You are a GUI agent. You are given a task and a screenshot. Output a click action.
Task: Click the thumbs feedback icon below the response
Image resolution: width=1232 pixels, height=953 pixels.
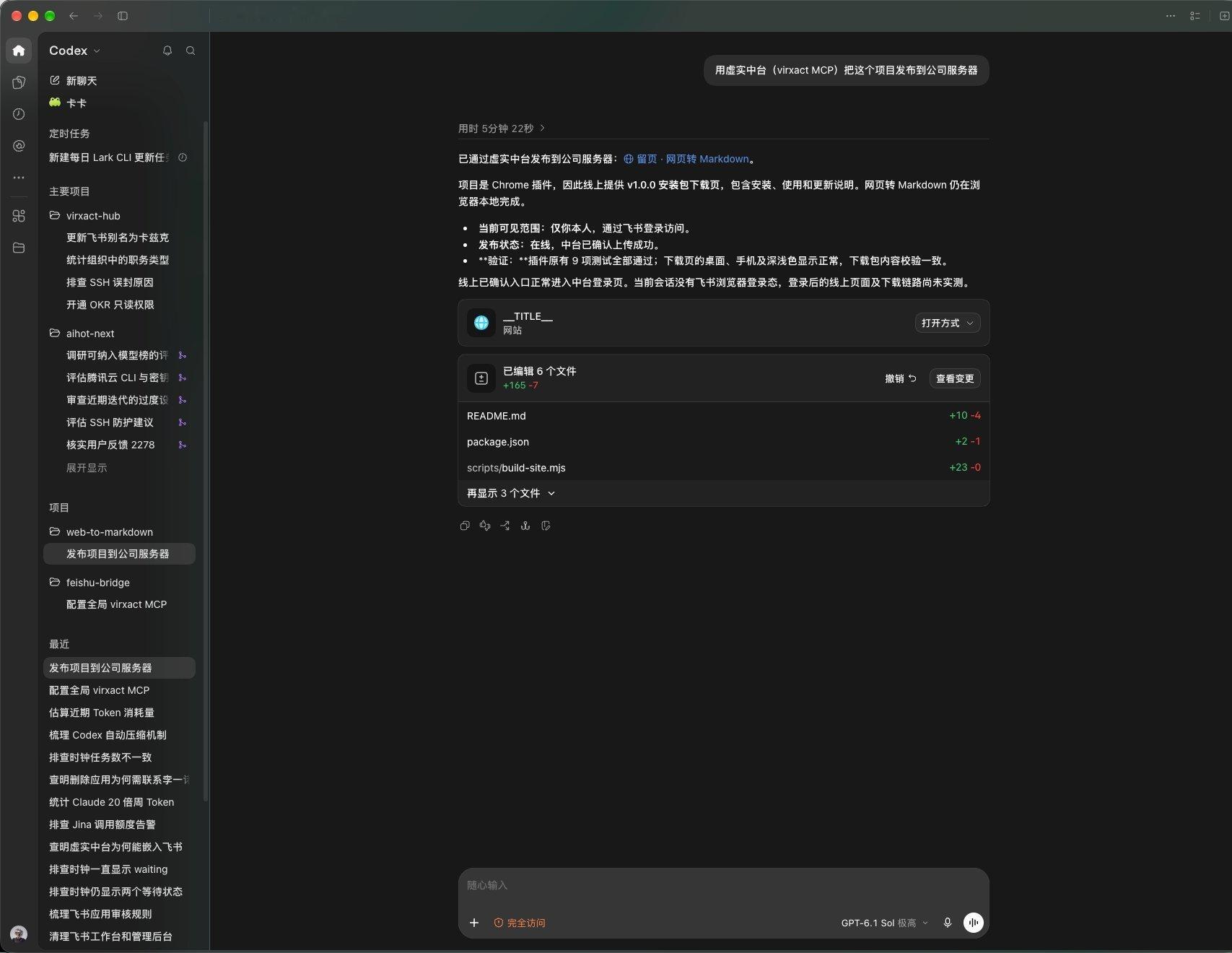pyautogui.click(x=485, y=526)
